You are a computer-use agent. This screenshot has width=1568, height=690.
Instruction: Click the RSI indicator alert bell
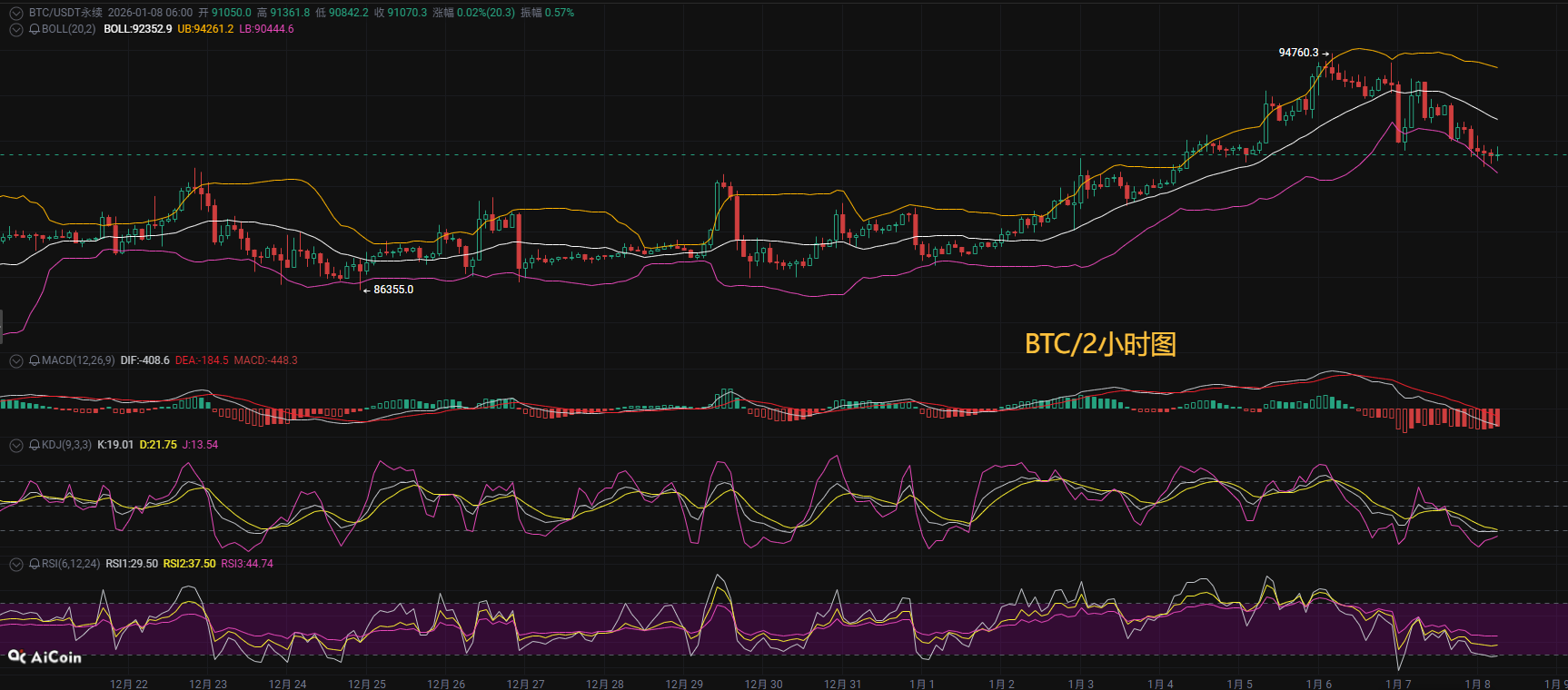[35, 564]
